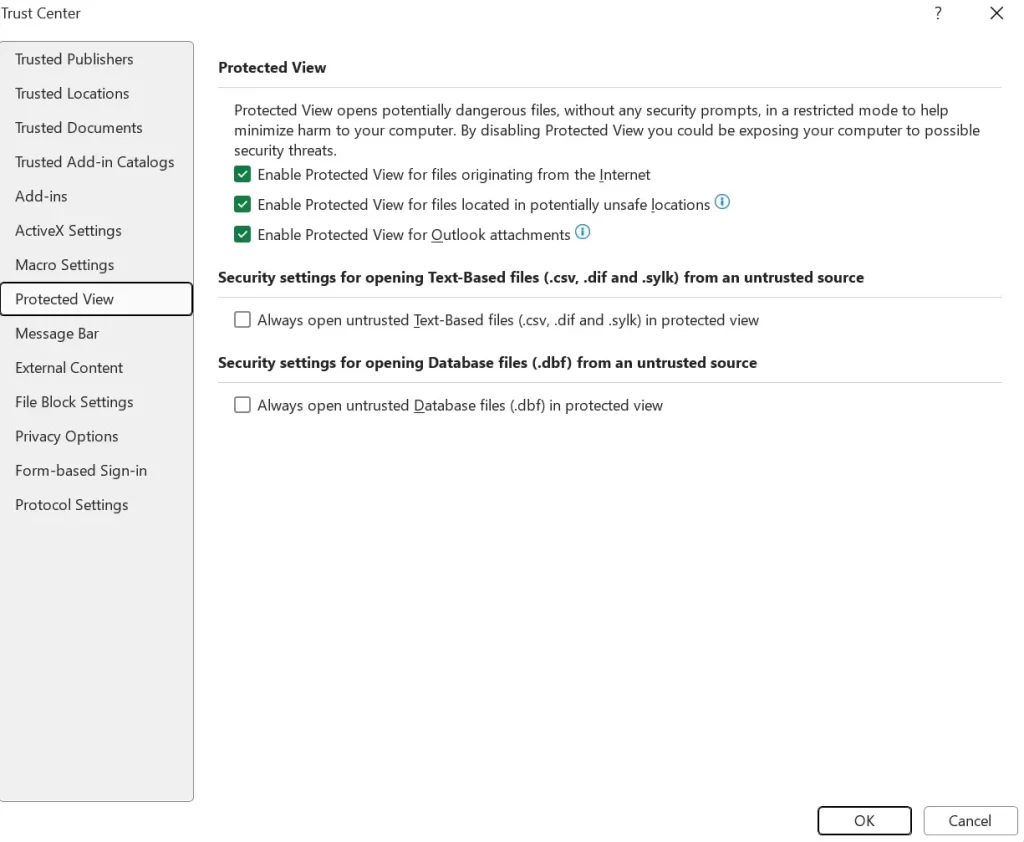Open the Add-ins section
Screen dimensions: 1024x842
[x=42, y=196]
